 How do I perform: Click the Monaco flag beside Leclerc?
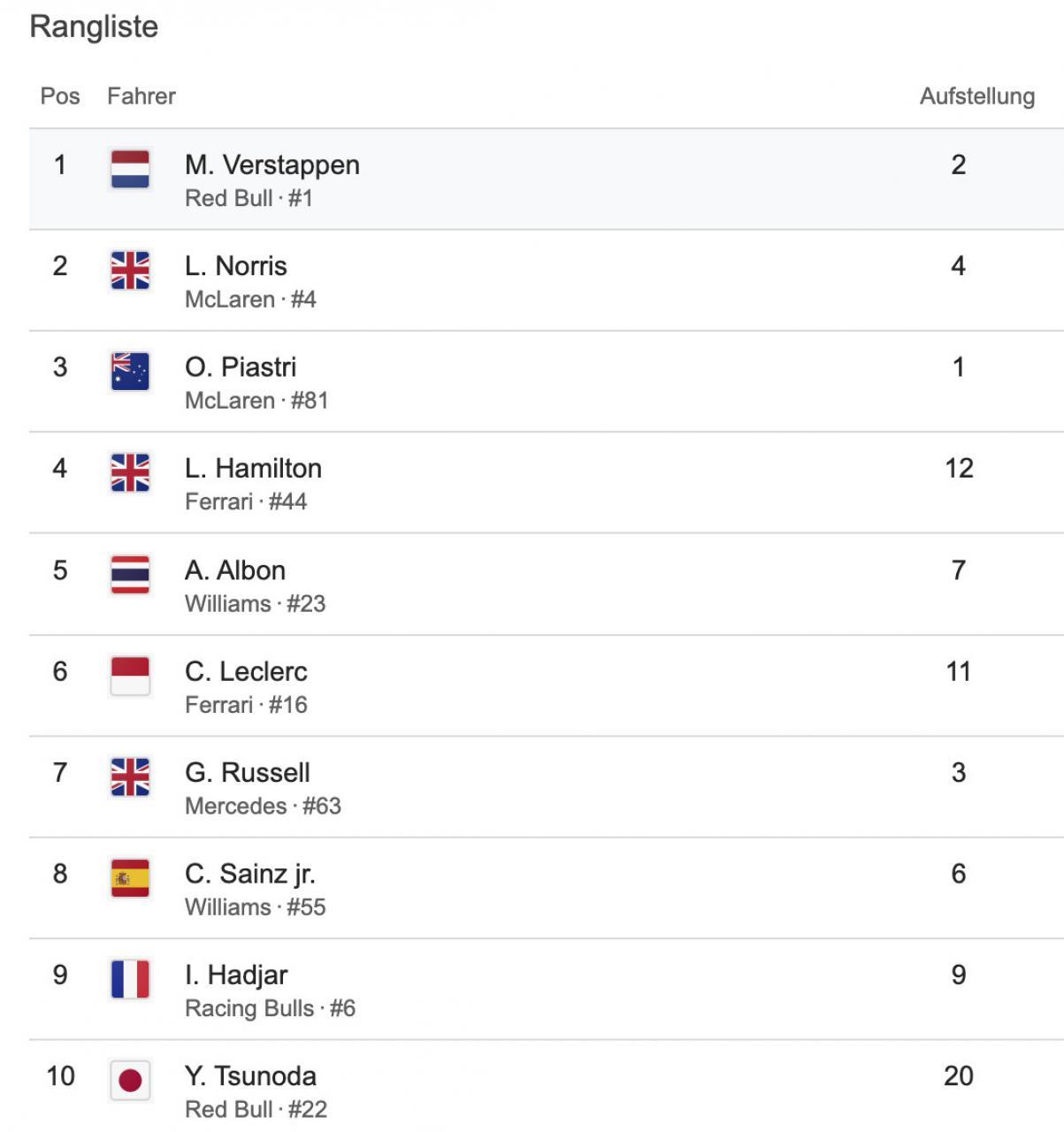point(130,676)
